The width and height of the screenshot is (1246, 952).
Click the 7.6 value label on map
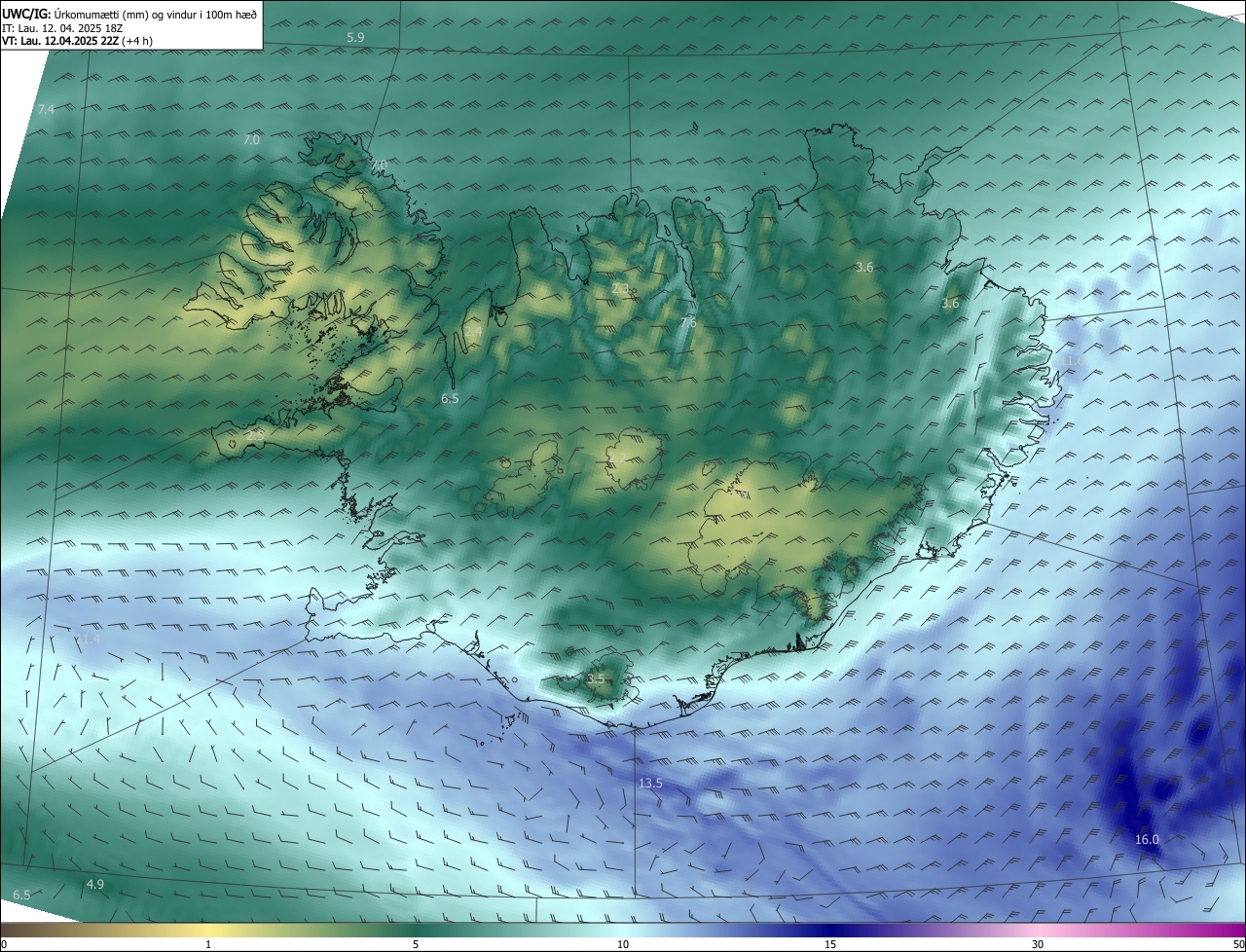pos(688,322)
